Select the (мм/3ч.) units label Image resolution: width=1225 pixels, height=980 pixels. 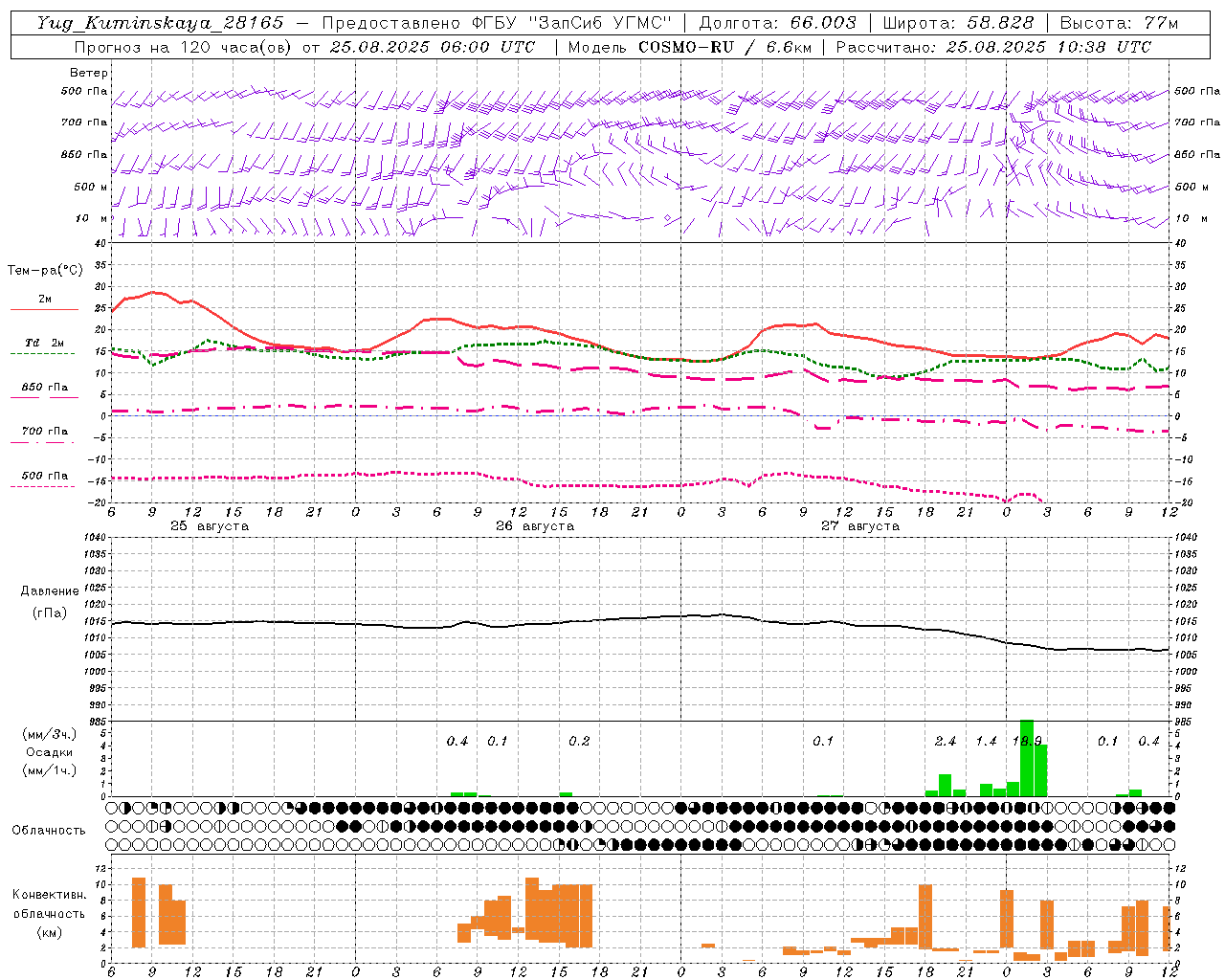(x=49, y=734)
